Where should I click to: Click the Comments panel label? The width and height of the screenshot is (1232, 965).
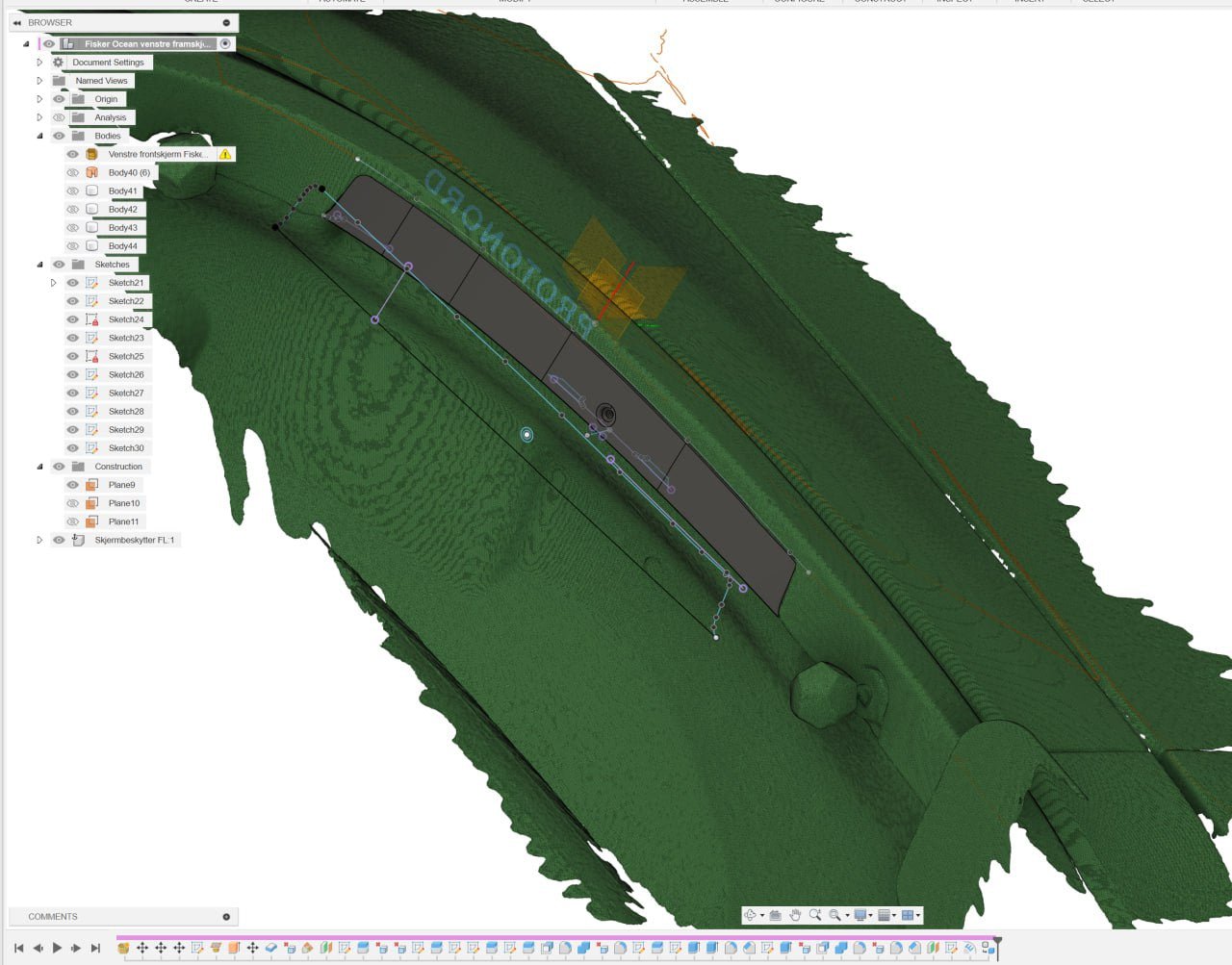coord(53,917)
